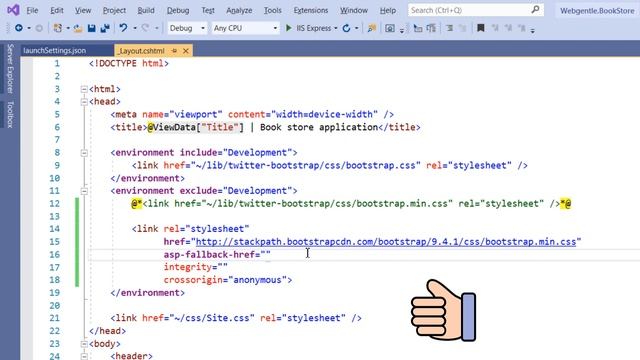Undo the last edit
Image resolution: width=640 pixels, height=360 pixels.
(x=123, y=28)
